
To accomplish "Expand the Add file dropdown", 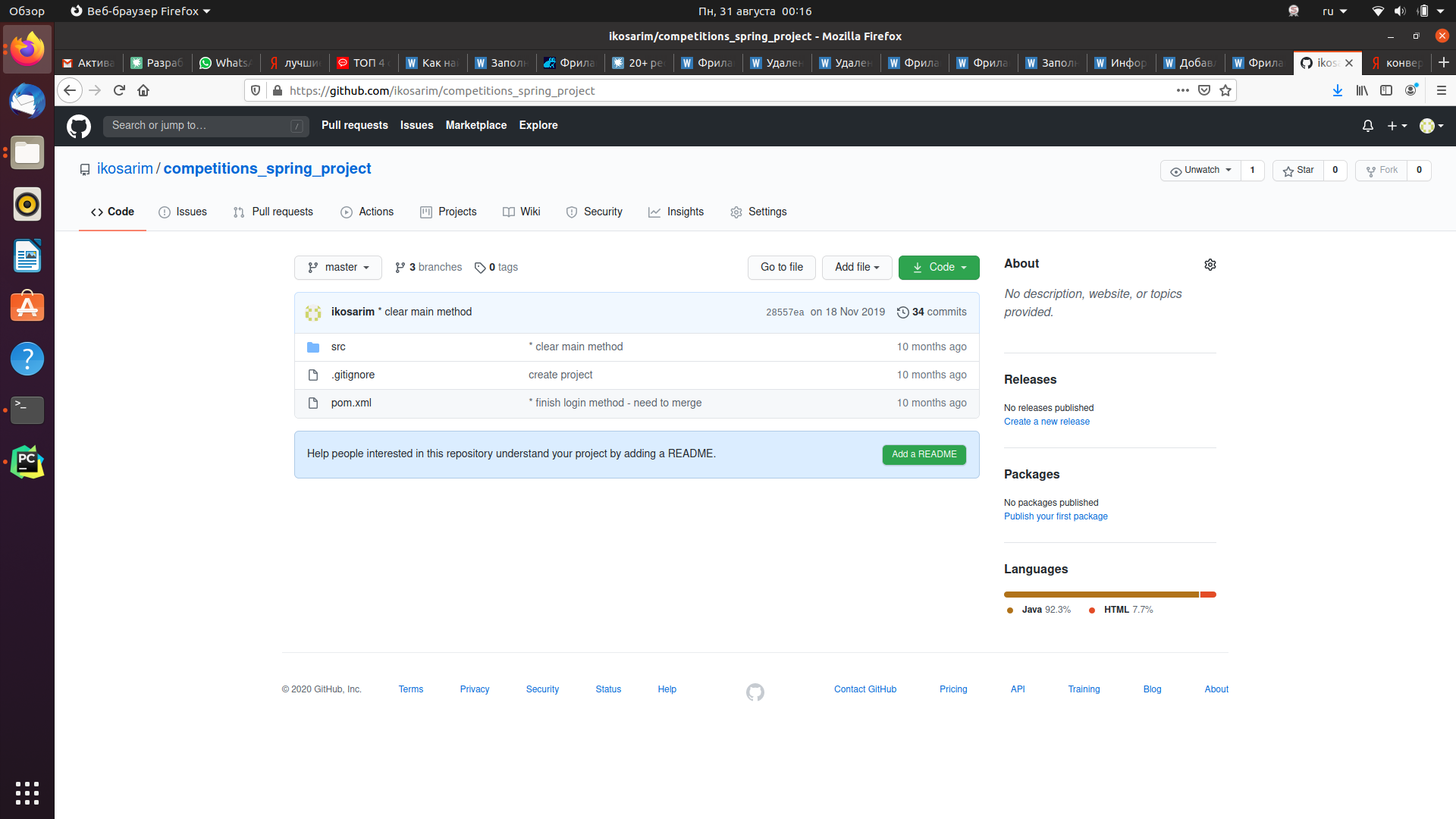I will tap(857, 267).
